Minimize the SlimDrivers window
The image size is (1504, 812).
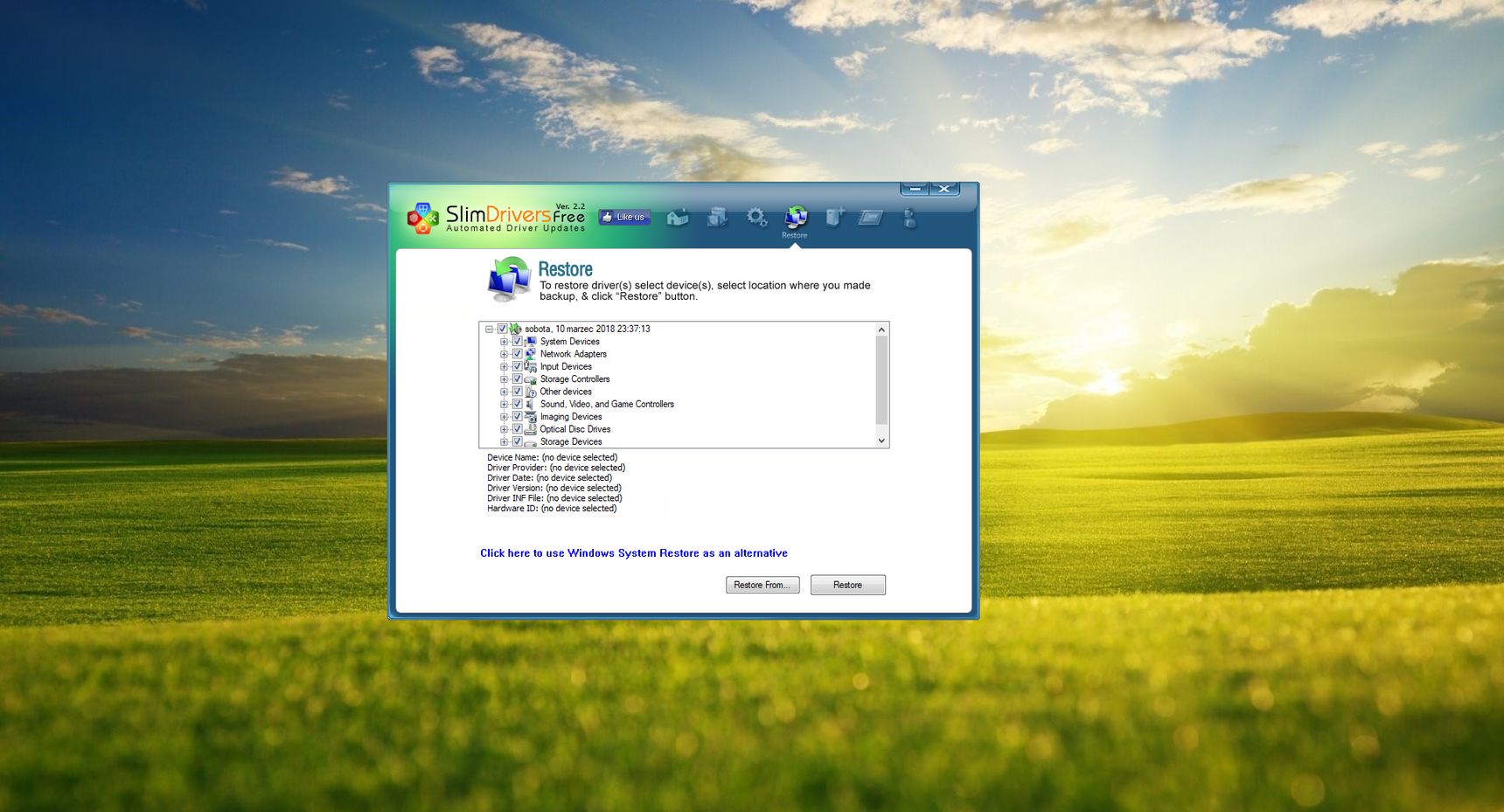click(x=915, y=189)
